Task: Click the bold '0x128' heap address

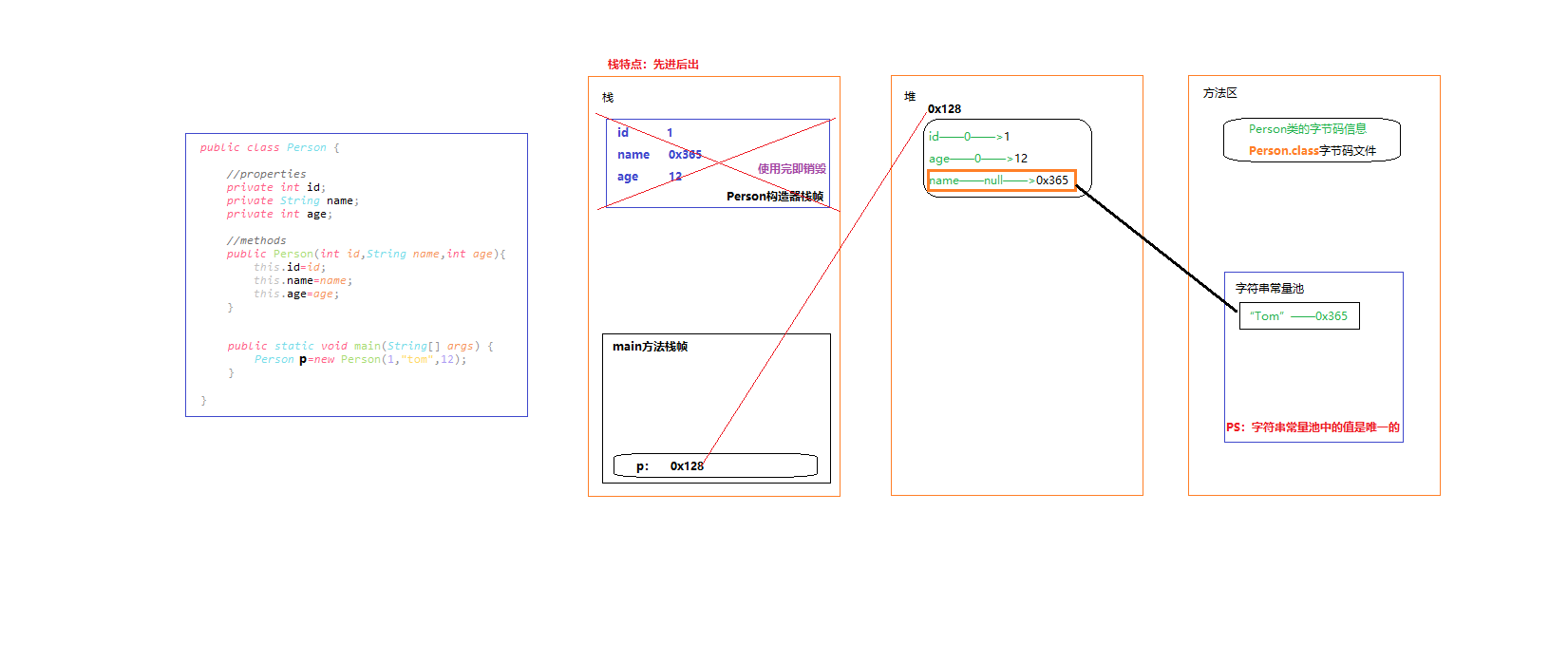Action: tap(944, 109)
